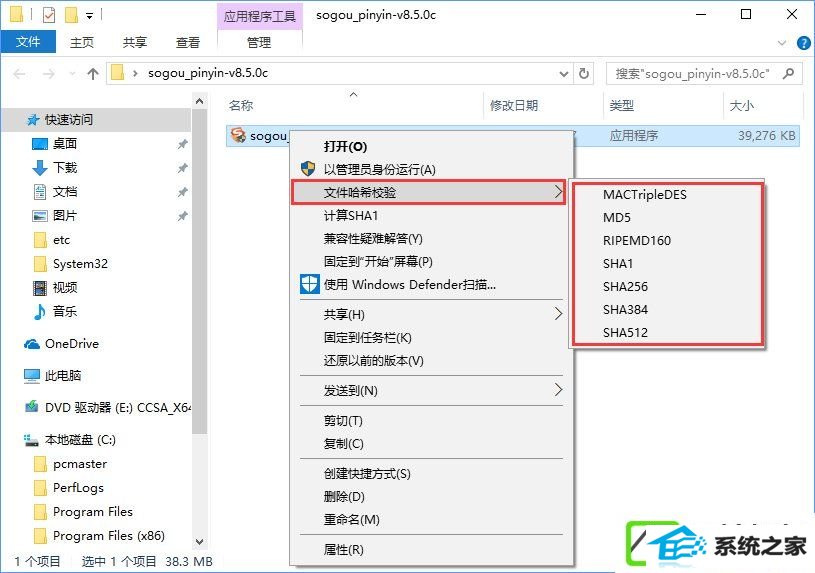Click the pcmaster folder icon
The height and width of the screenshot is (573, 815).
[40, 463]
